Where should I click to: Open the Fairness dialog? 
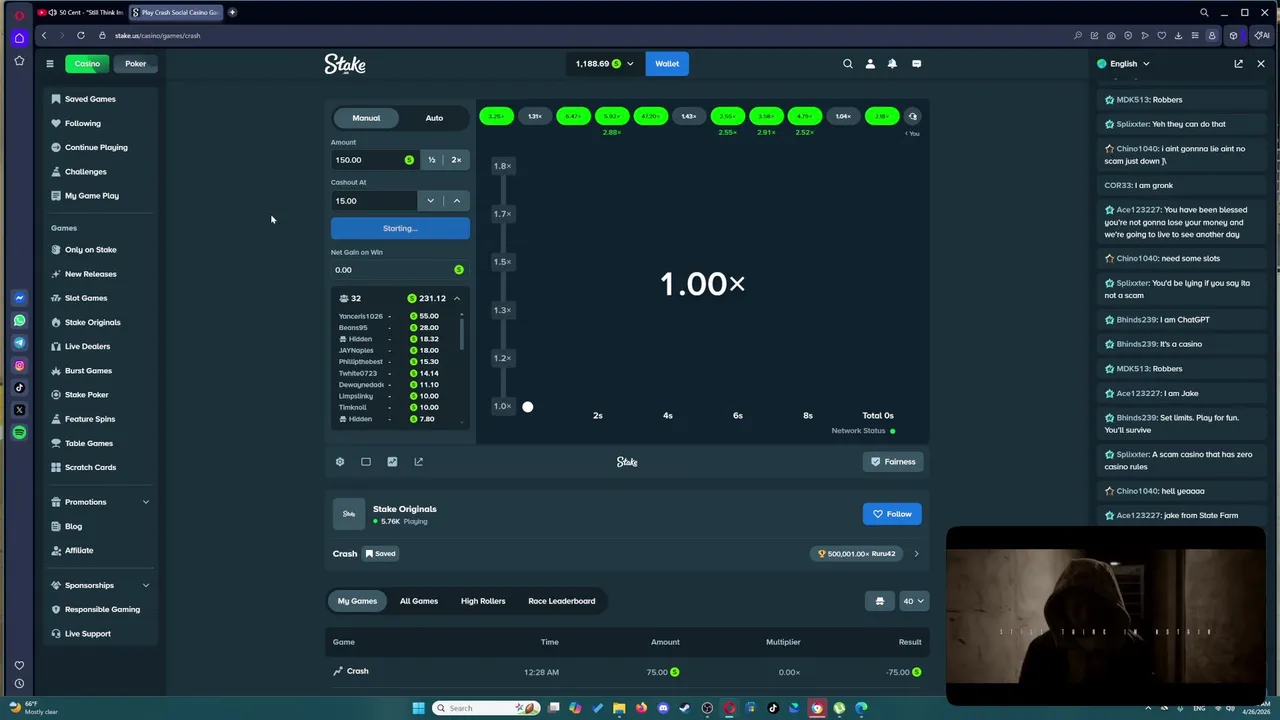click(x=892, y=462)
